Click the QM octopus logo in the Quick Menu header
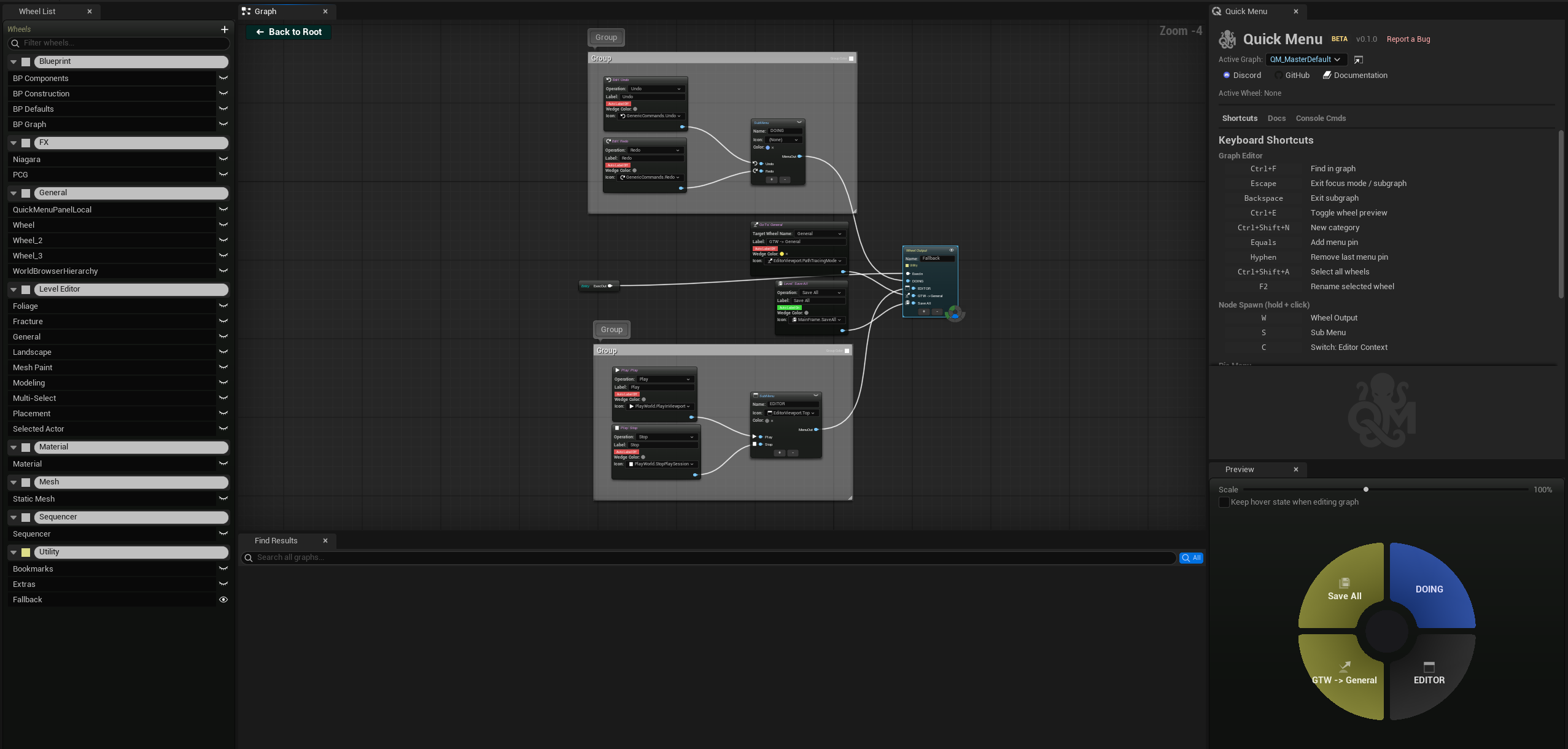 [1227, 39]
